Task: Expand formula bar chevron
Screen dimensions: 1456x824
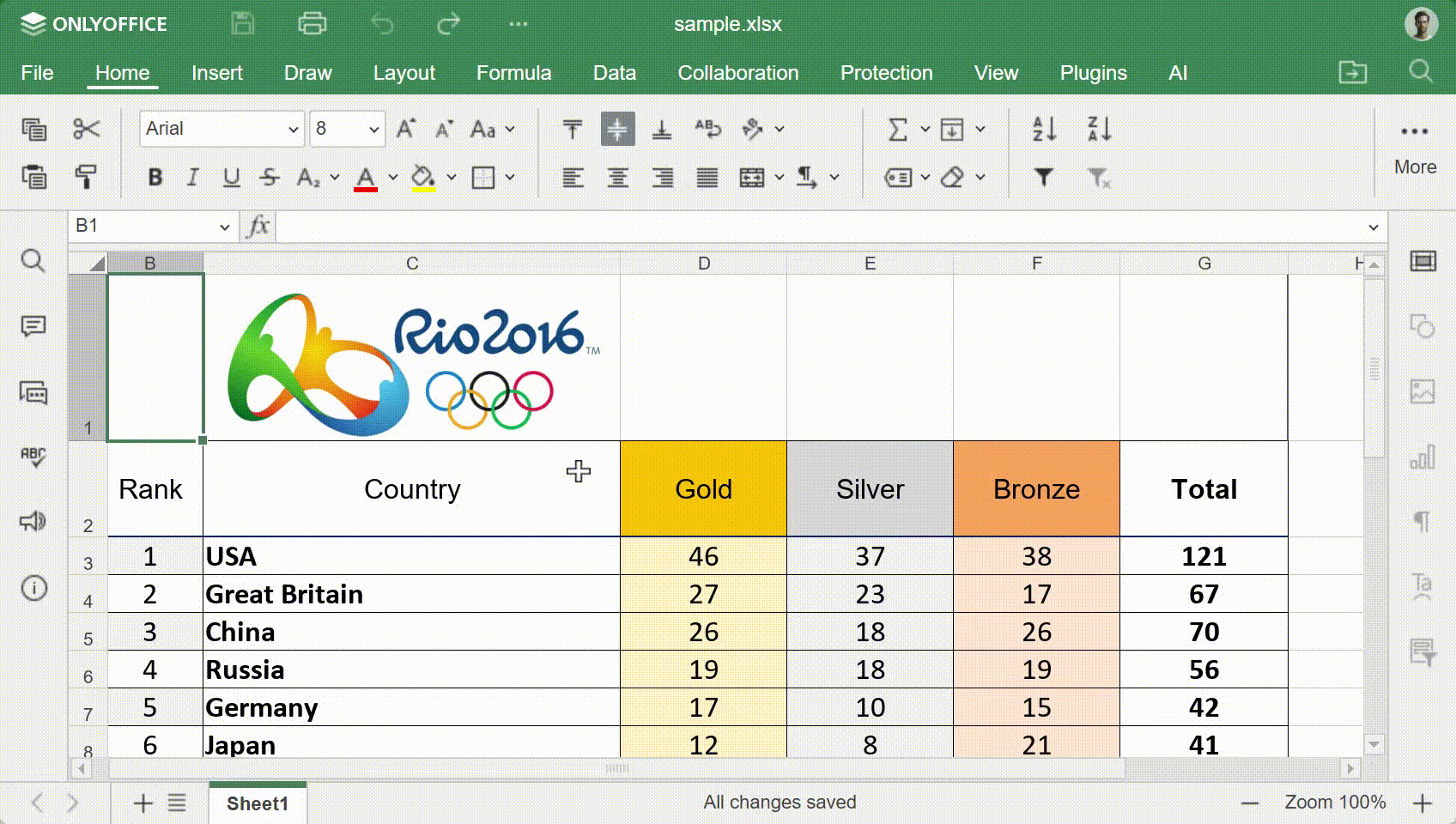Action: (x=1373, y=227)
